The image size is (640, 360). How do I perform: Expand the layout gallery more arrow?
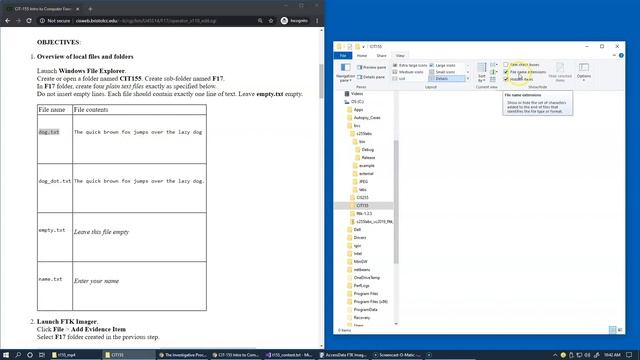click(x=468, y=78)
